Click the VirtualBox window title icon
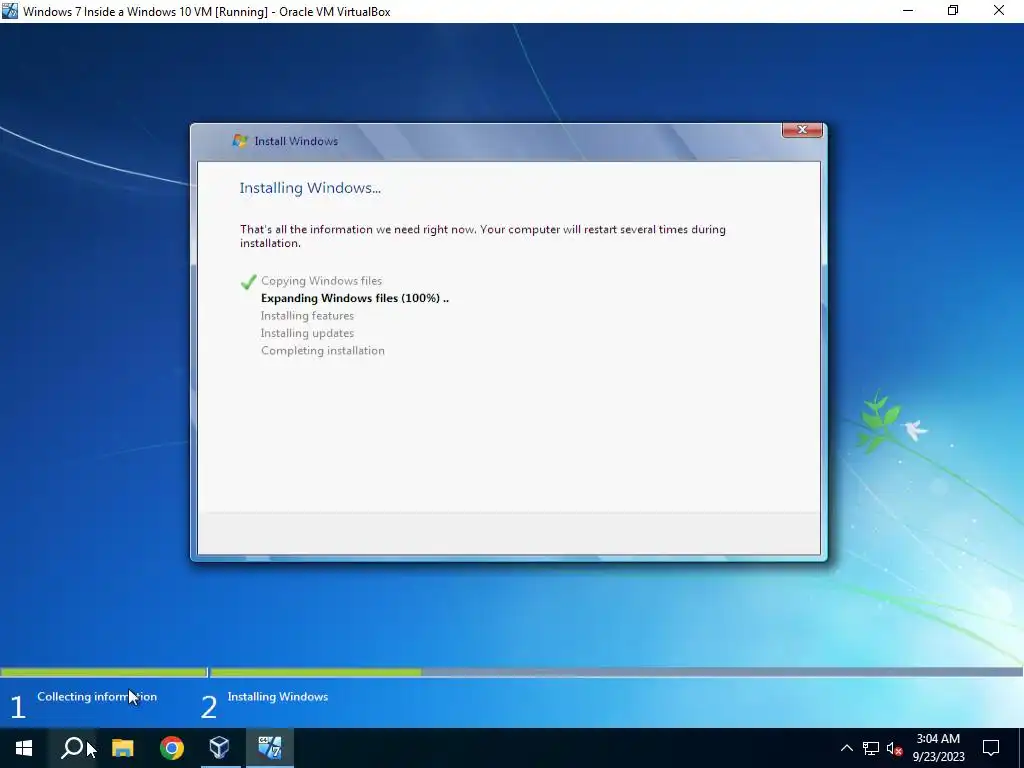This screenshot has height=768, width=1024. coord(10,11)
